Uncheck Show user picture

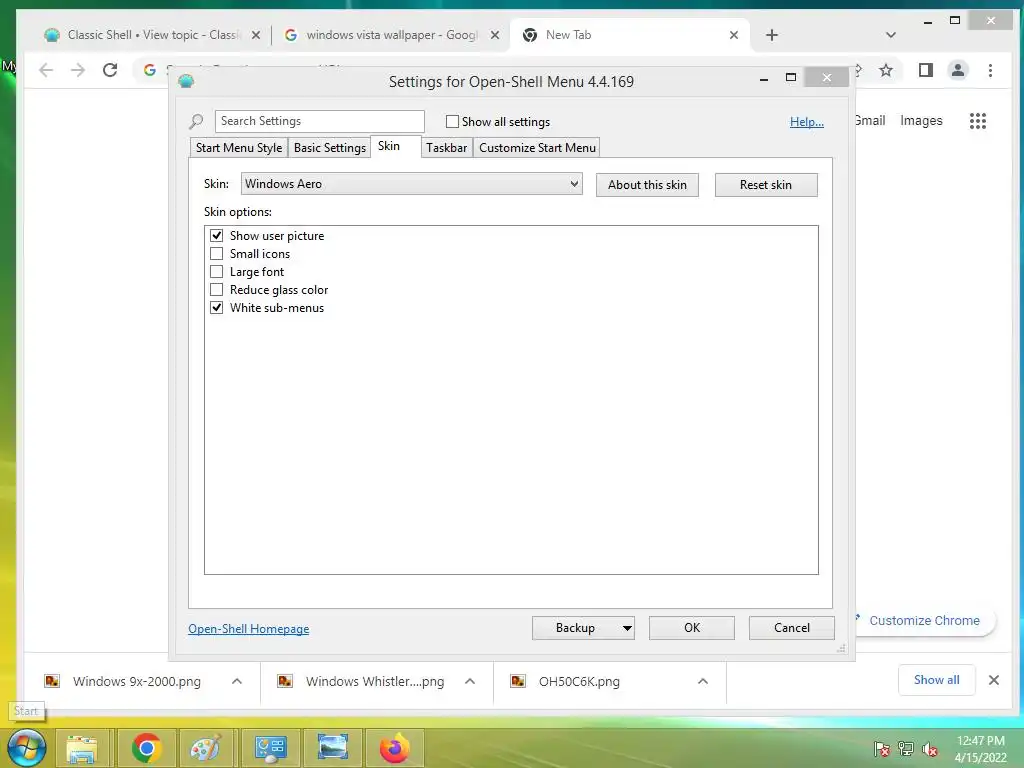pyautogui.click(x=216, y=235)
